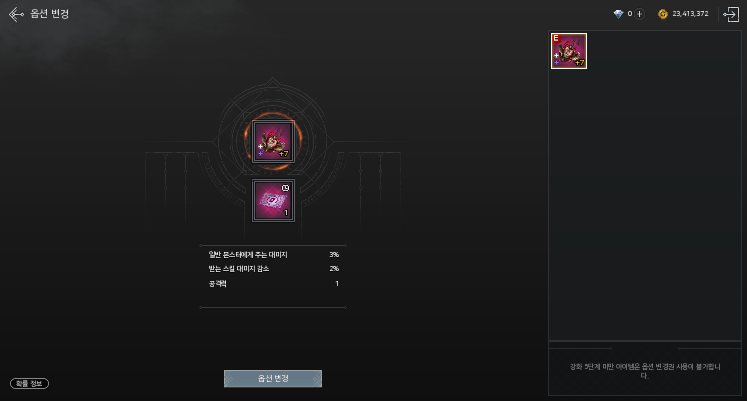The width and height of the screenshot is (747, 401).
Task: Click the diamond count showing 0
Action: pyautogui.click(x=629, y=14)
